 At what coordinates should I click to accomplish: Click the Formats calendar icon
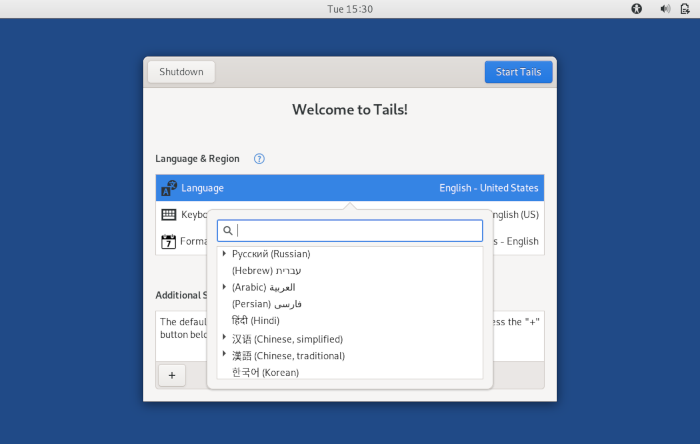[x=169, y=241]
